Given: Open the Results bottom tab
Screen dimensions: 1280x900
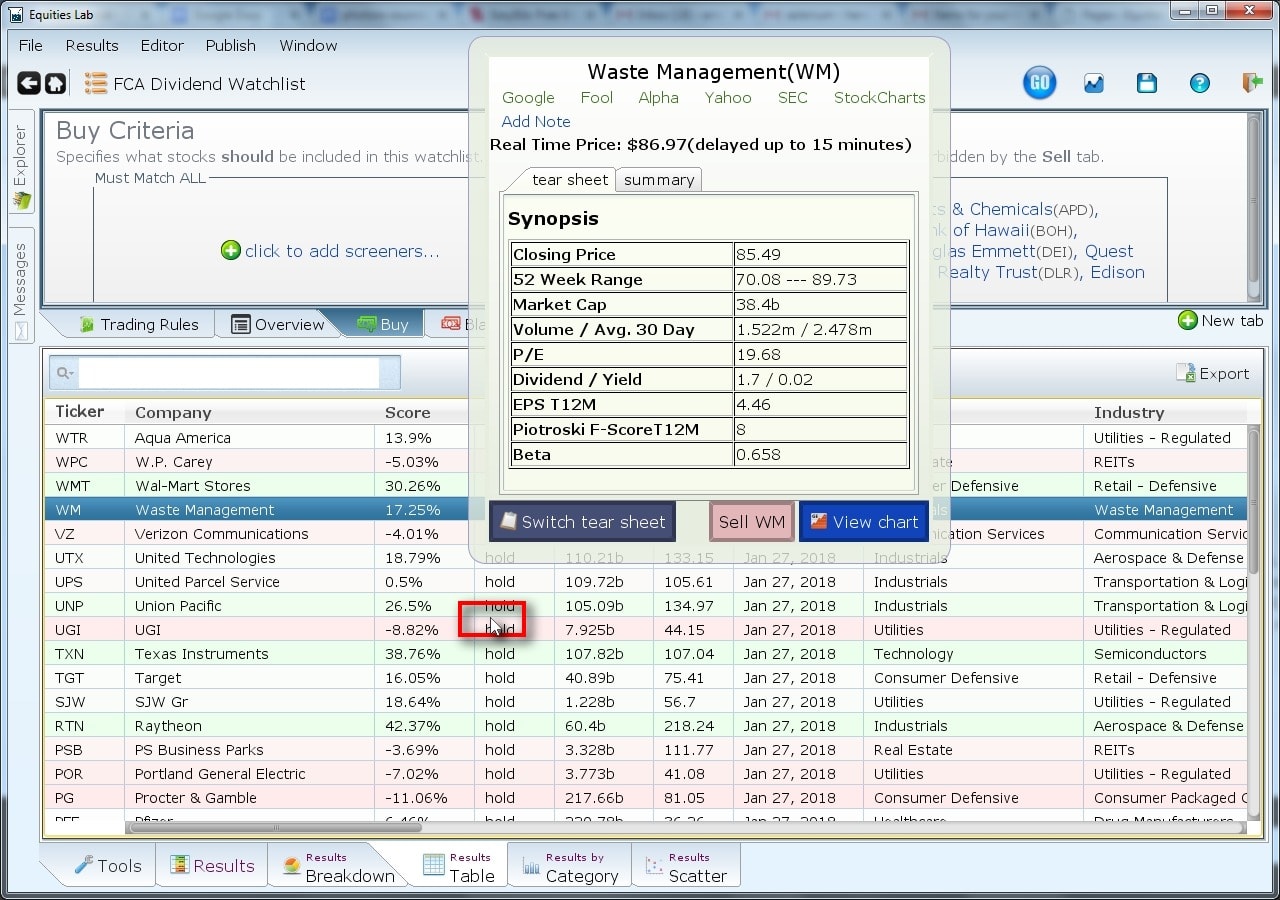Looking at the screenshot, I should (212, 866).
